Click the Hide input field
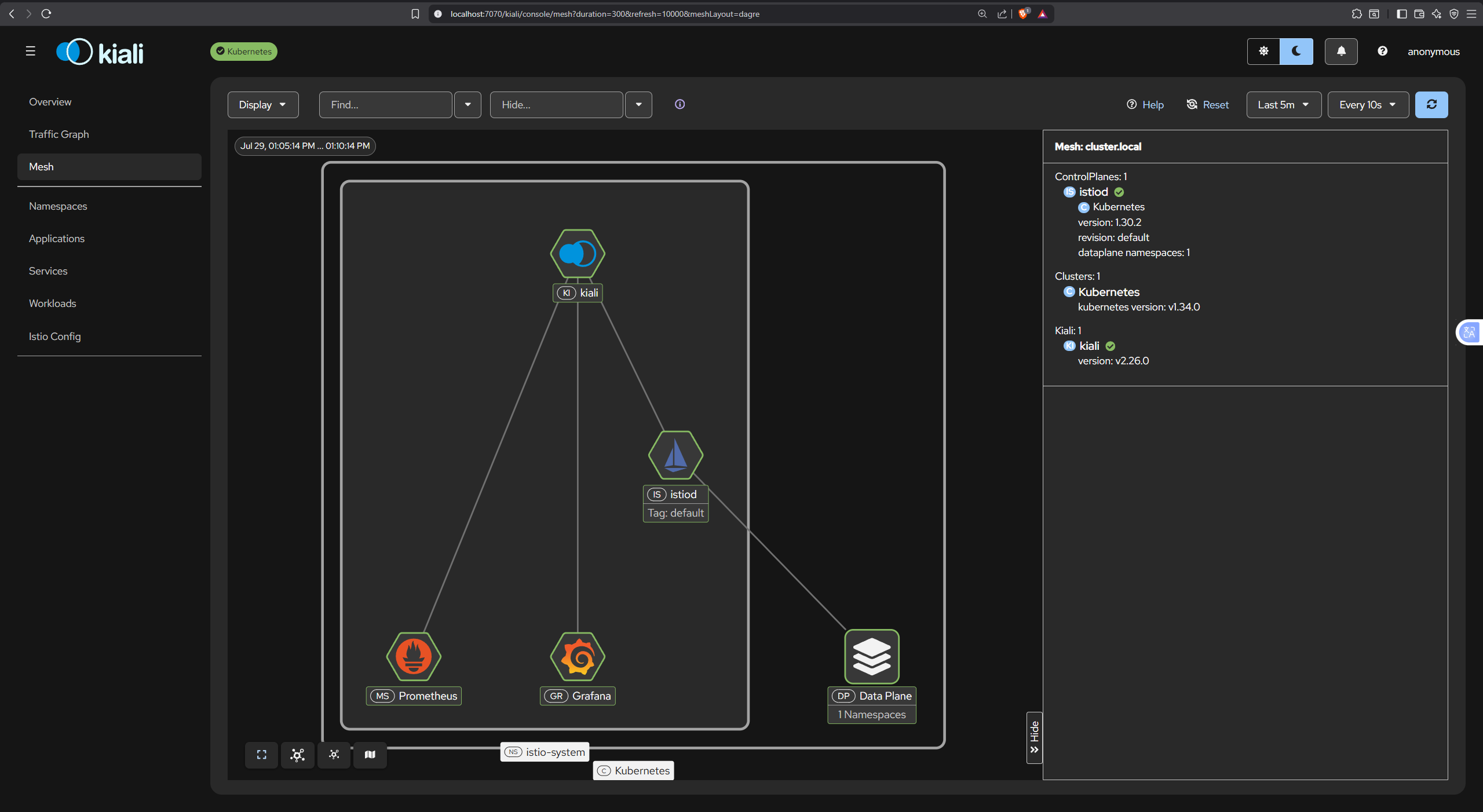 point(557,105)
